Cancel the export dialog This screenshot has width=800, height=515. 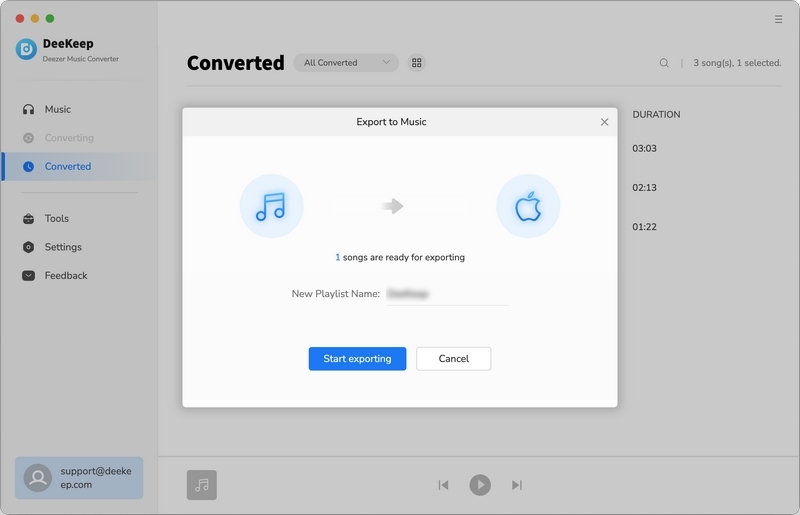click(454, 359)
